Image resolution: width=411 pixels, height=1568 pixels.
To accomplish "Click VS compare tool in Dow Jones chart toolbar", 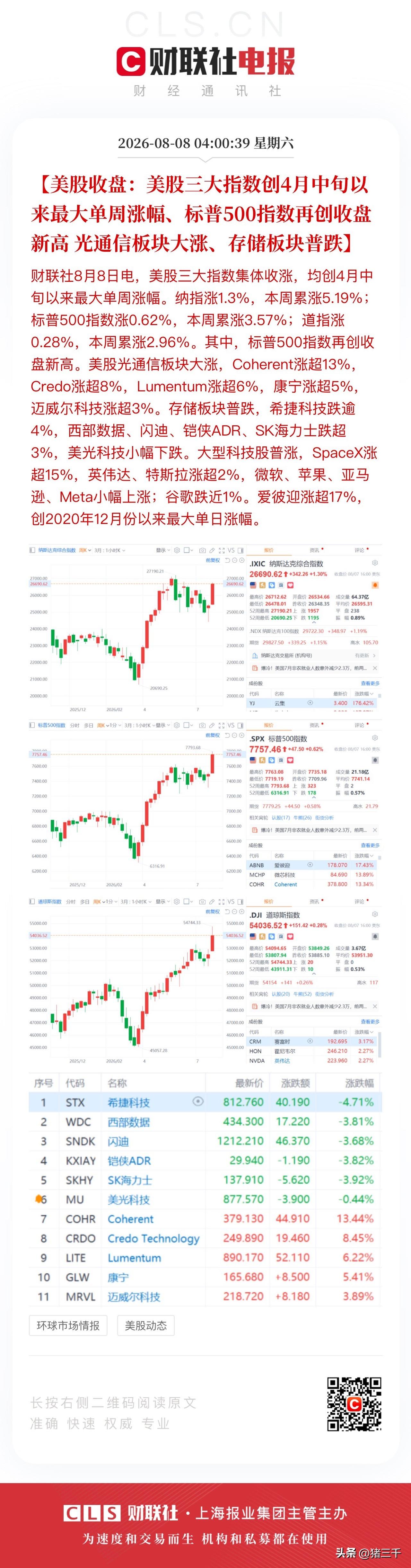I will point(231,902).
